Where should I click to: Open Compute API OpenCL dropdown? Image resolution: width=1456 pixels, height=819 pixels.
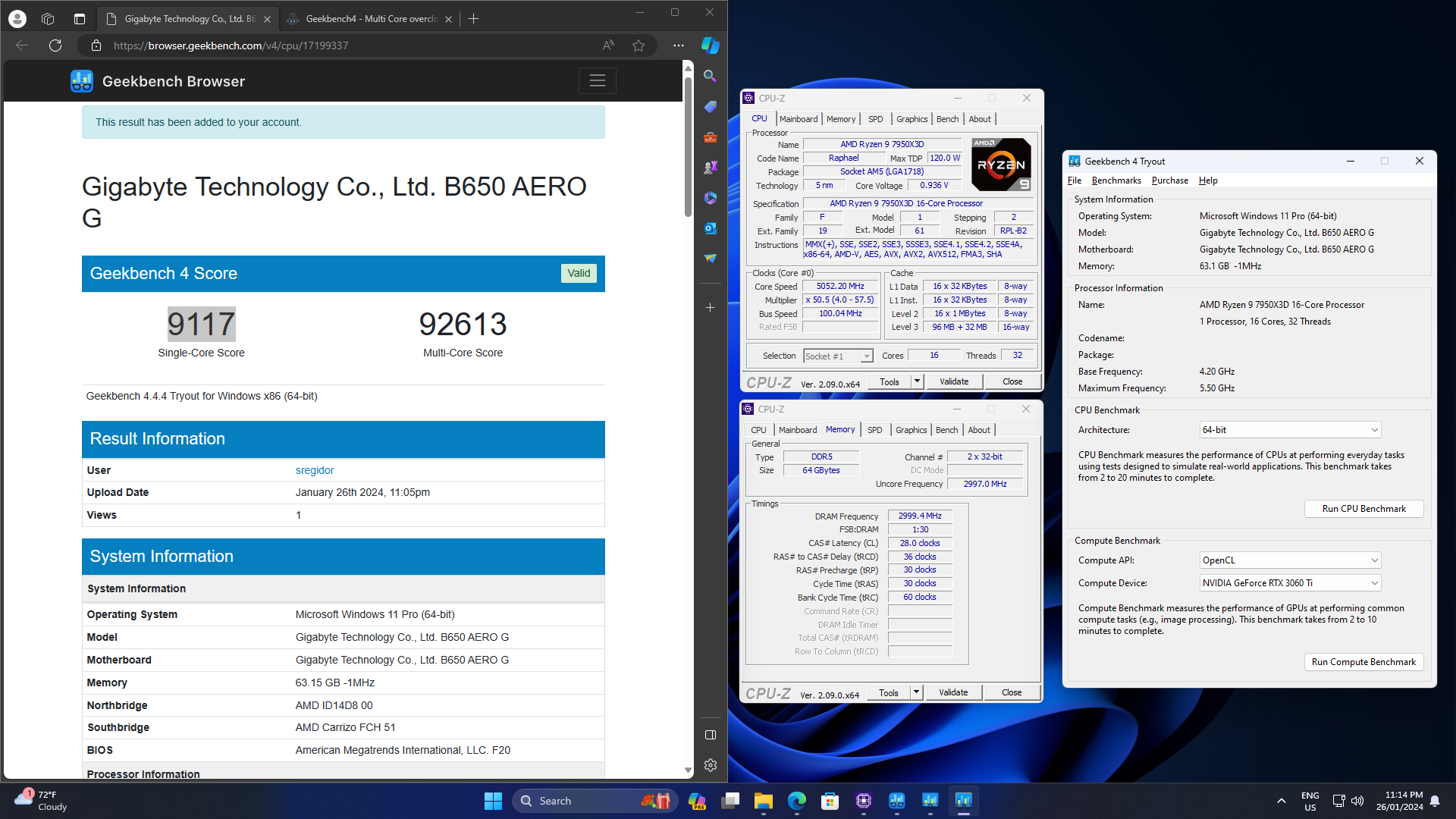[x=1290, y=560]
